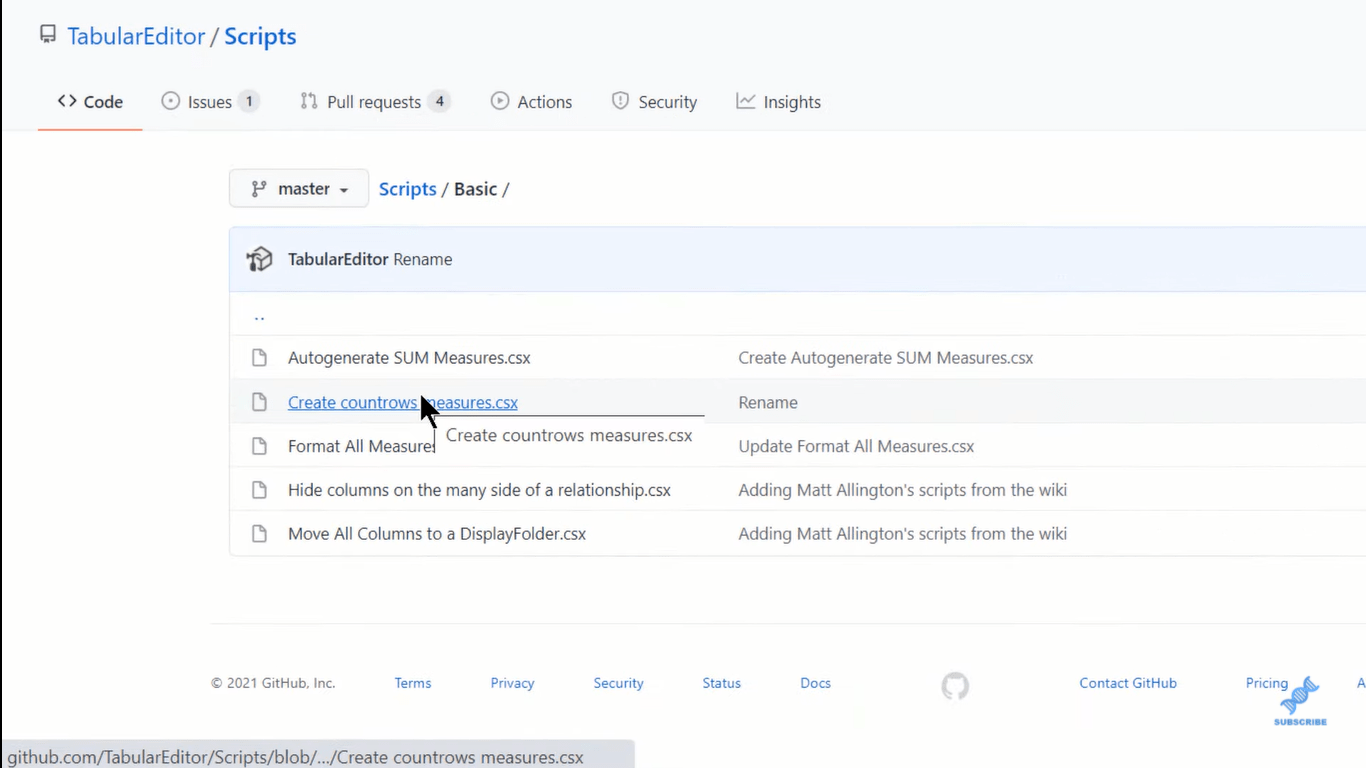Open commit Create Autogenerate SUM Measures.csx

886,358
